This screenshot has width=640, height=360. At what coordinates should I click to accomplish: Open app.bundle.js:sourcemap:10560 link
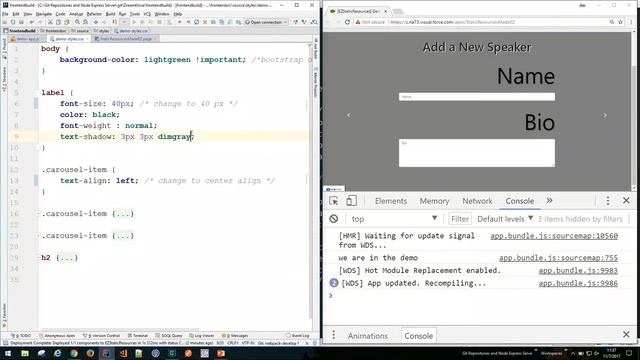554,236
